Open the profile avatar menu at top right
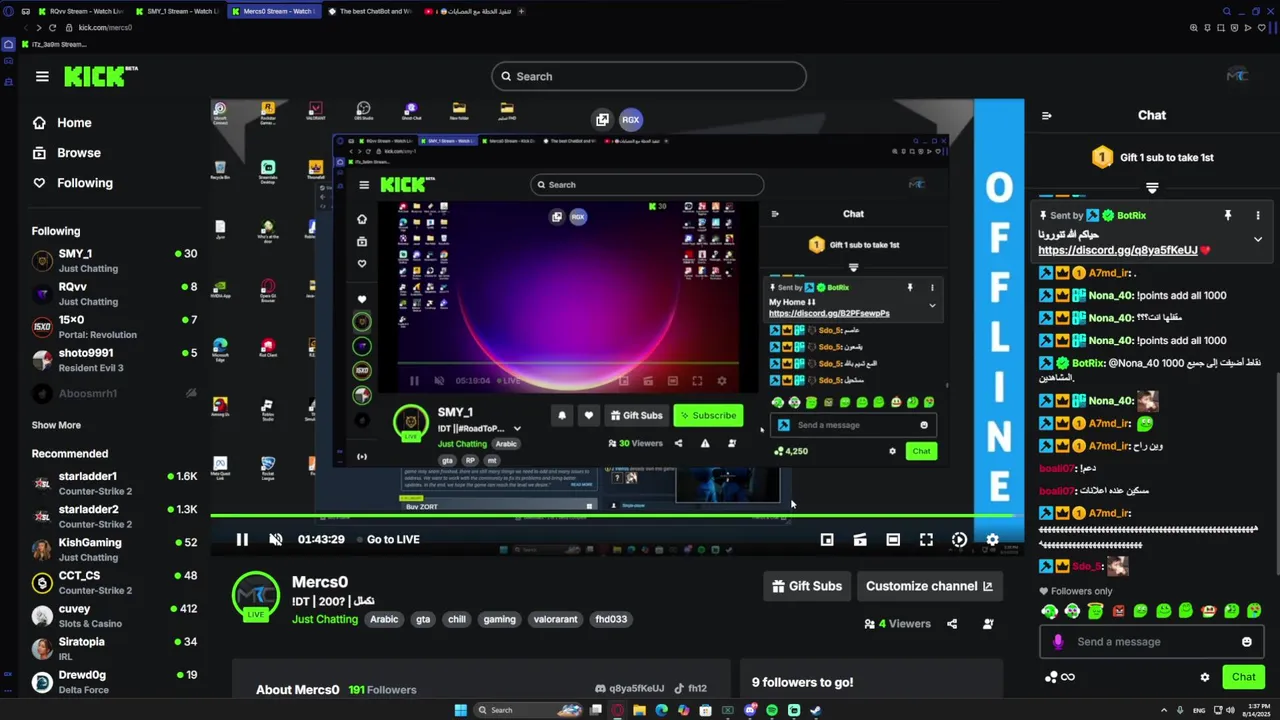The height and width of the screenshot is (720, 1280). pyautogui.click(x=1237, y=76)
